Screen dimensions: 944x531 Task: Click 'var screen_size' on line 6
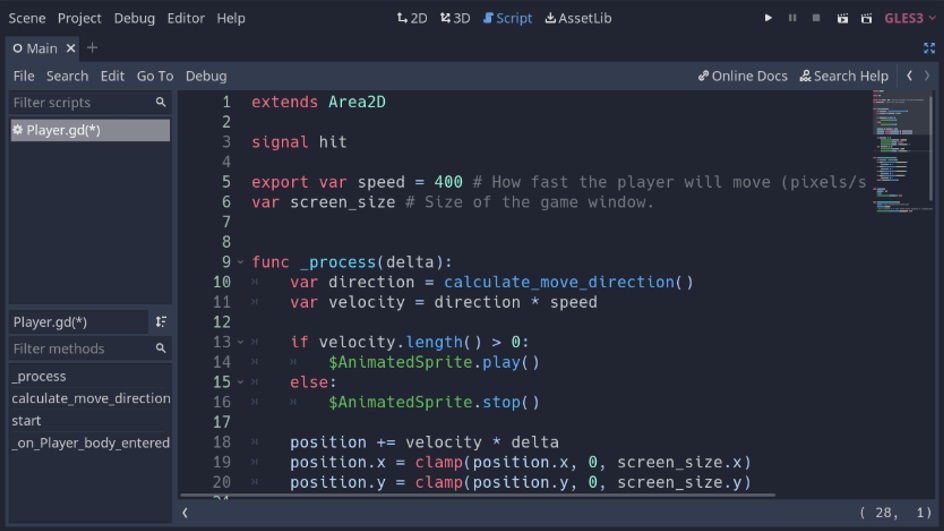point(323,202)
